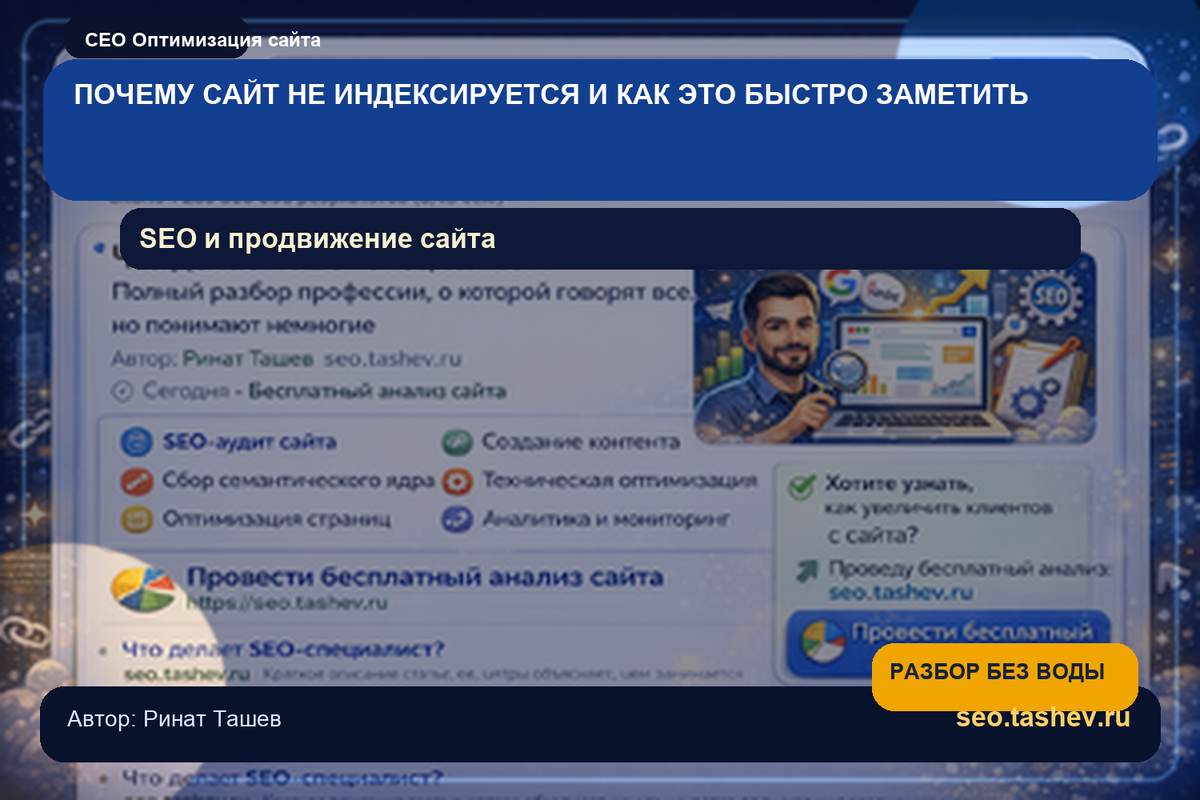Click the clock icon before Сегодня

(123, 392)
